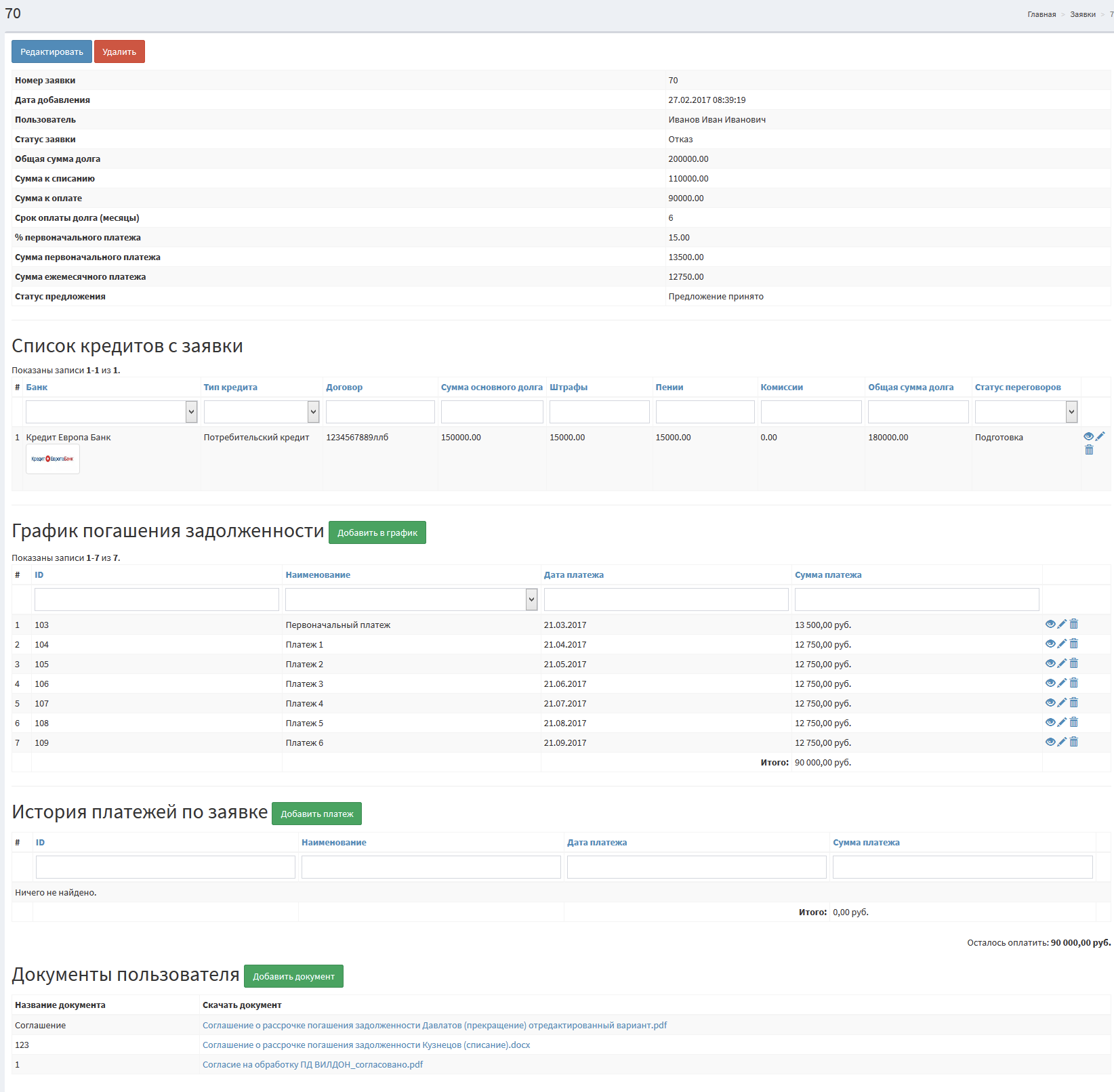Go to Главная in breadcrumbs
Viewport: 1114px width, 1092px height.
tap(1041, 14)
